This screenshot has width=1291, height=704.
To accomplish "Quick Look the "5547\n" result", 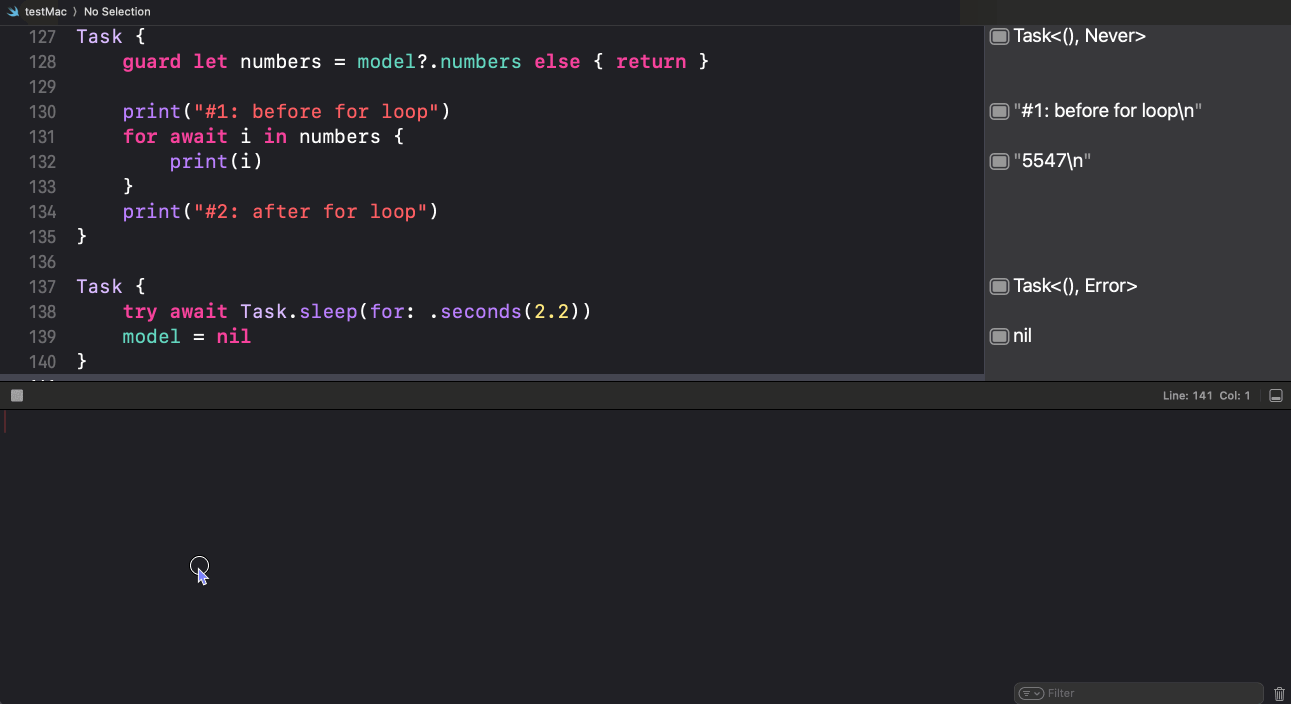I will 999,162.
